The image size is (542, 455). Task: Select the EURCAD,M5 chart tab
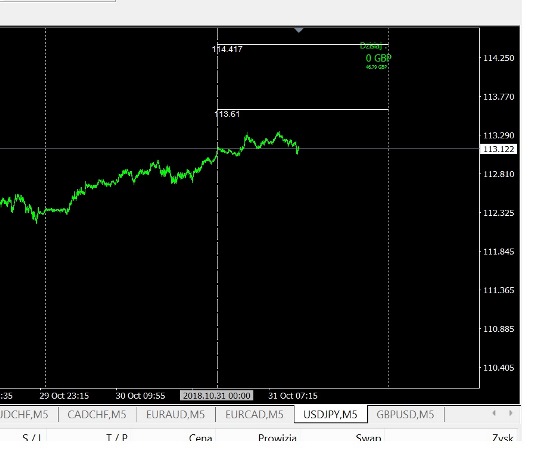[x=254, y=414]
